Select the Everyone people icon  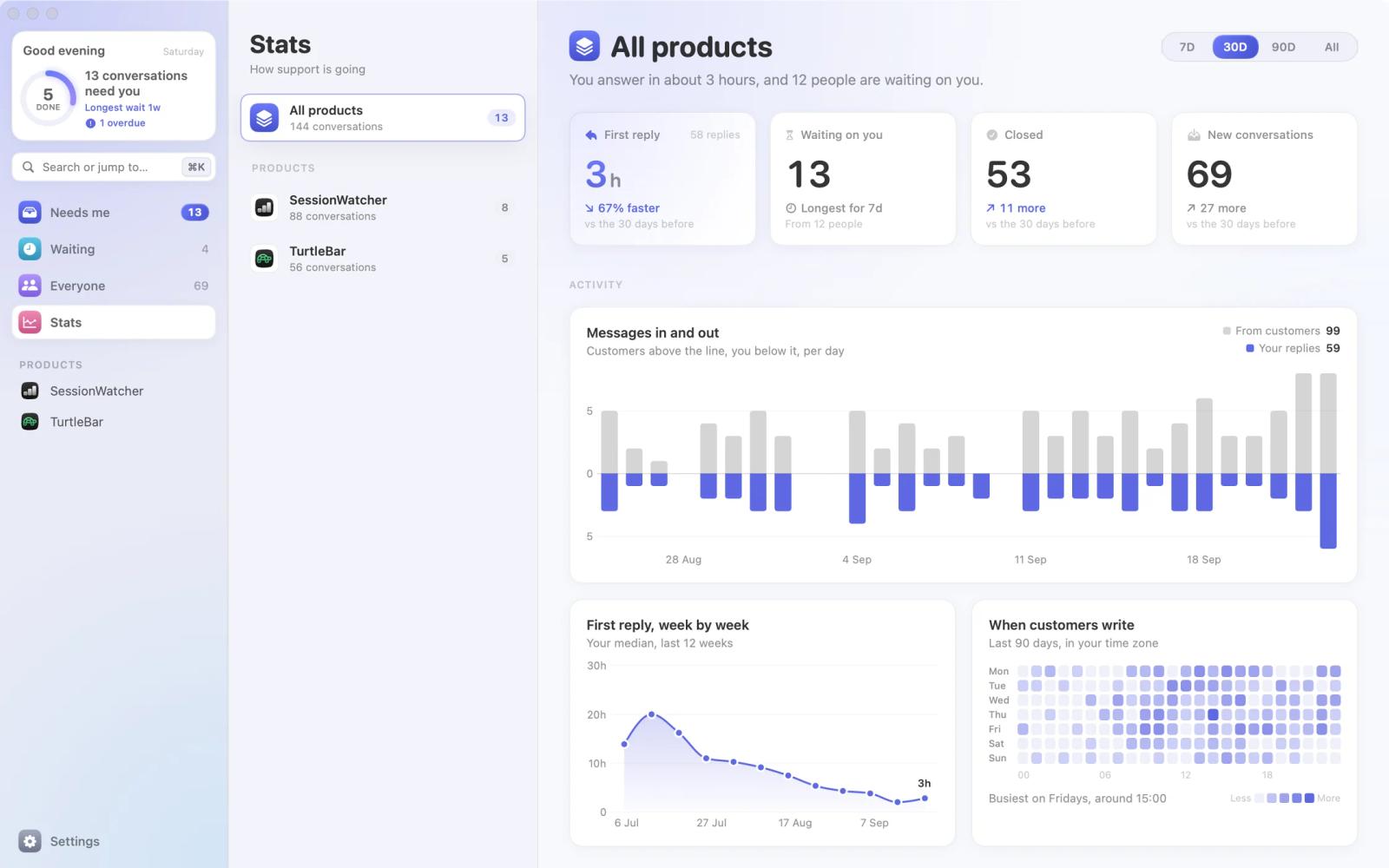[x=30, y=286]
